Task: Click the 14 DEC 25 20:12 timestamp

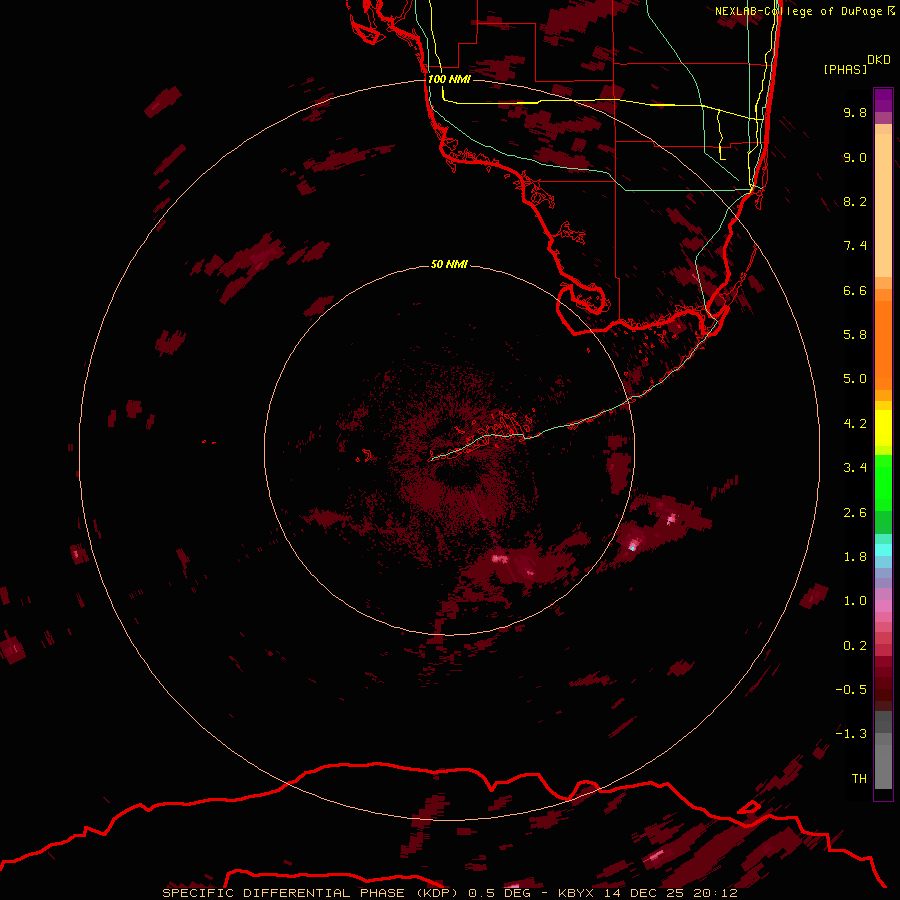Action: 670,893
